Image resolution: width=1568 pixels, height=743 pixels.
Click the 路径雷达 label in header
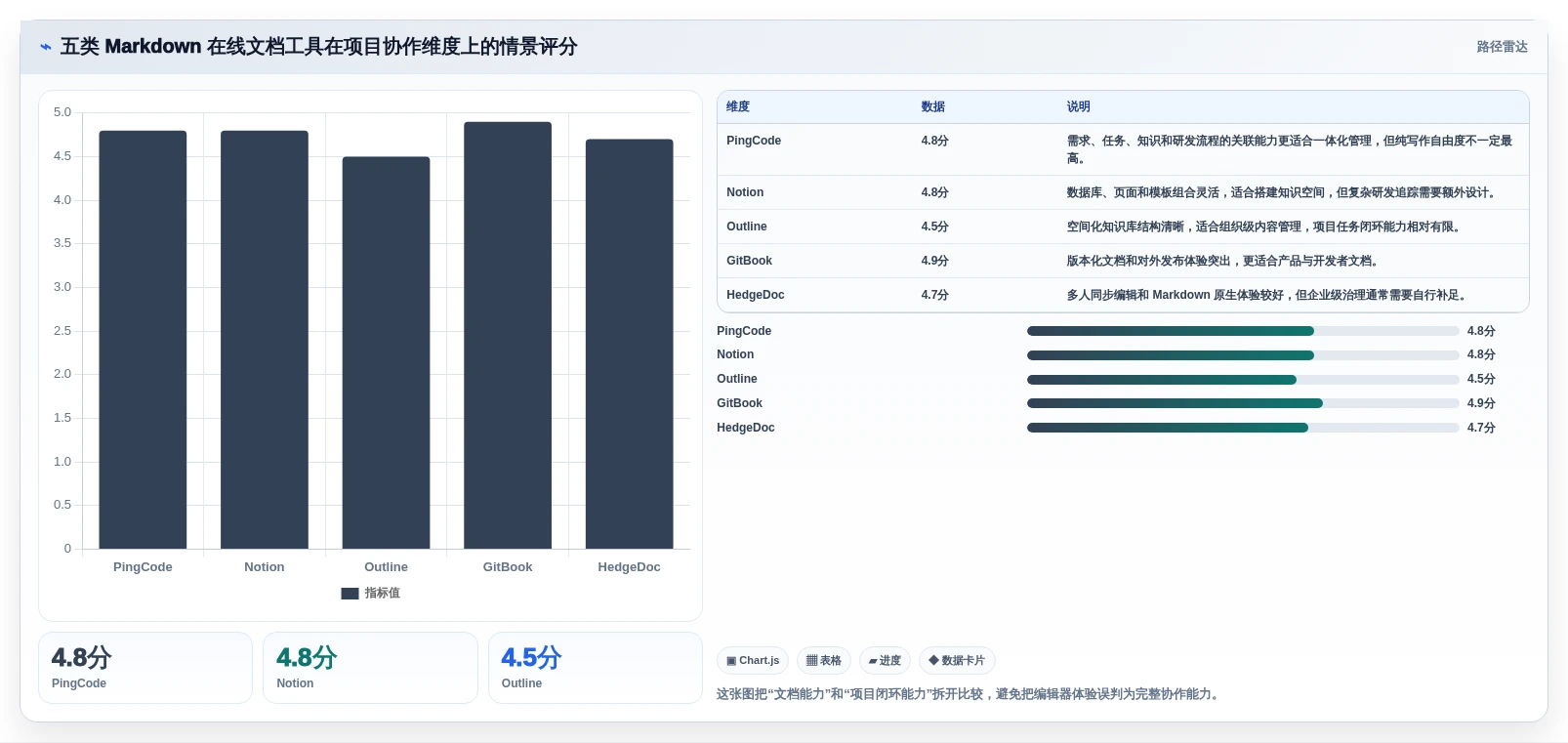pyautogui.click(x=1502, y=47)
